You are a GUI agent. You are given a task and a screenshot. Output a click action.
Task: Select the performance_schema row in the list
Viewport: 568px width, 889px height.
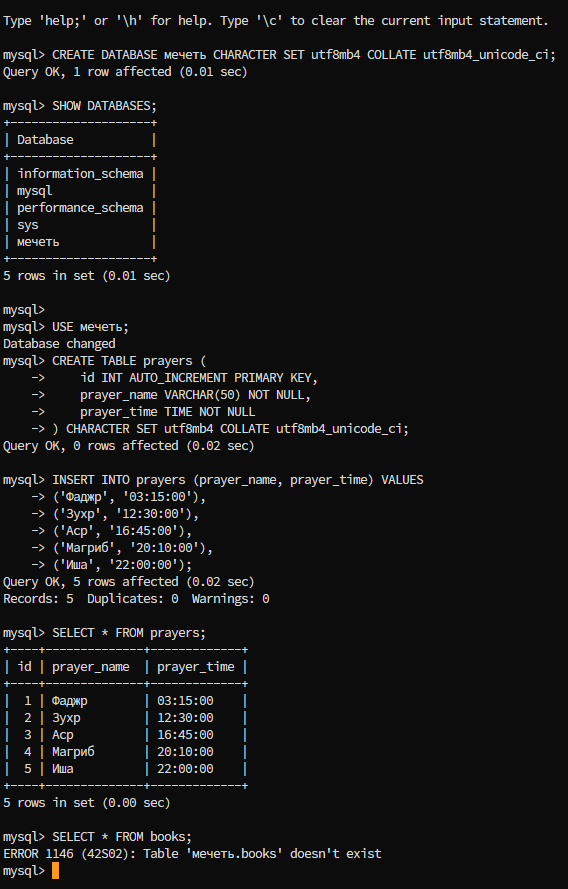[x=80, y=208]
